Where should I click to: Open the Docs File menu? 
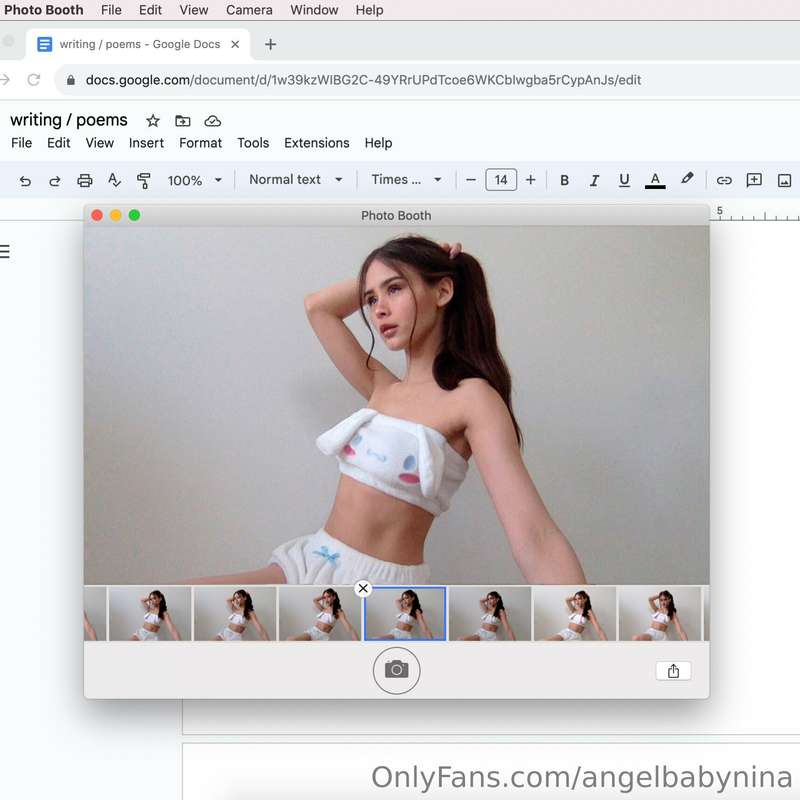coord(21,143)
